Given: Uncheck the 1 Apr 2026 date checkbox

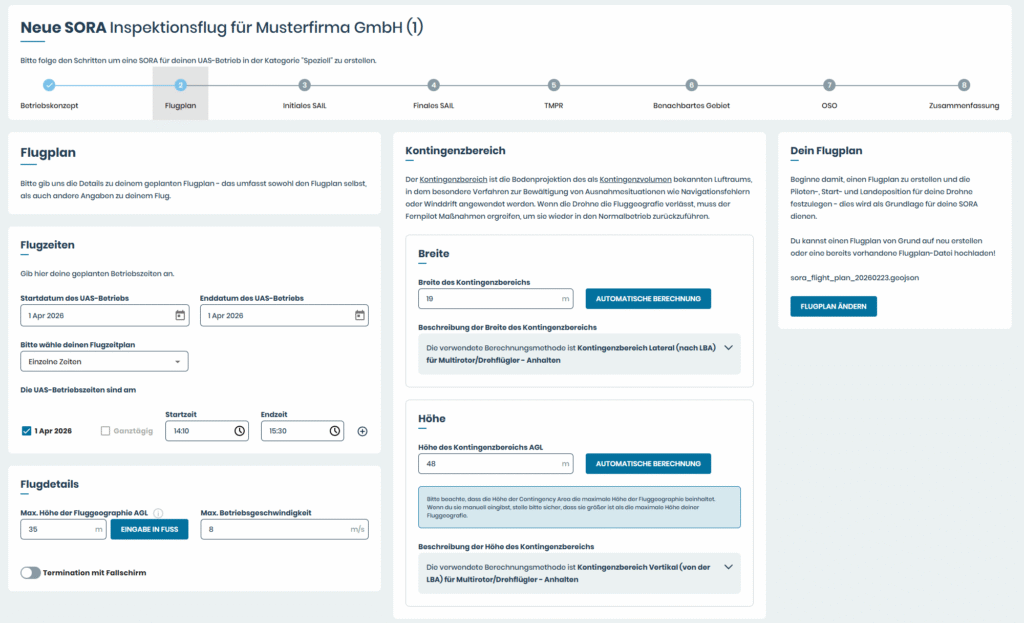Looking at the screenshot, I should point(26,431).
